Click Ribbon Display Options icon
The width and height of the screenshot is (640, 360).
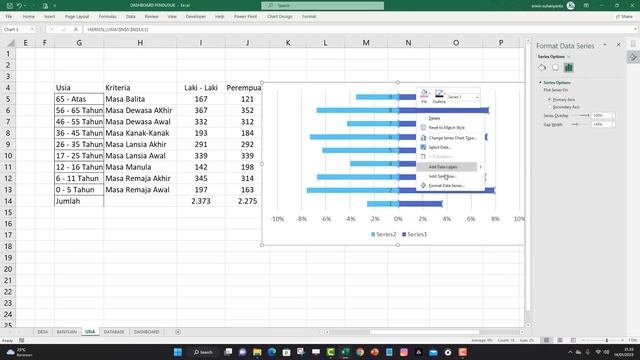pyautogui.click(x=586, y=6)
